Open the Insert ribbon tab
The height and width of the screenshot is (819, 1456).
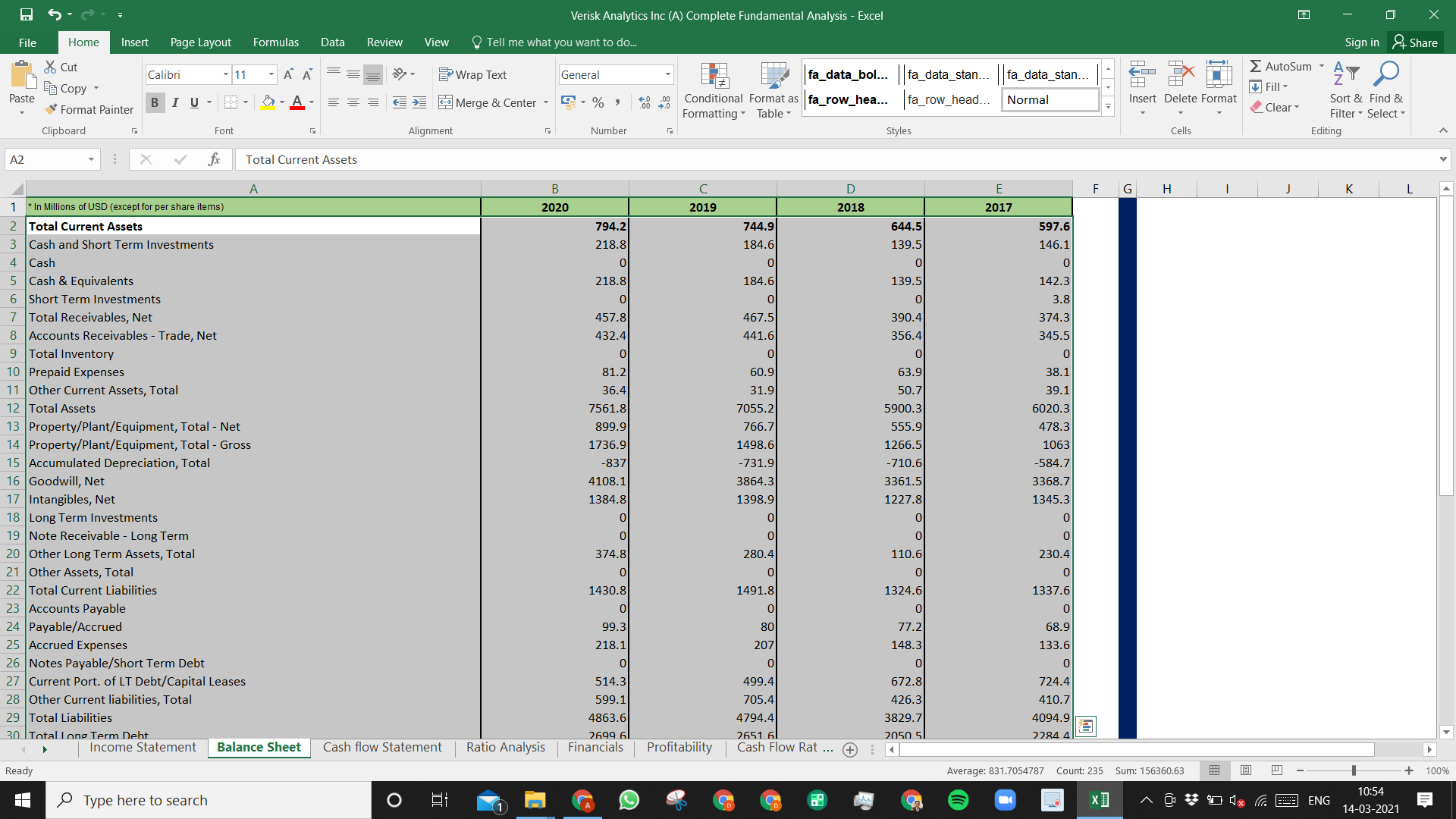[x=134, y=42]
